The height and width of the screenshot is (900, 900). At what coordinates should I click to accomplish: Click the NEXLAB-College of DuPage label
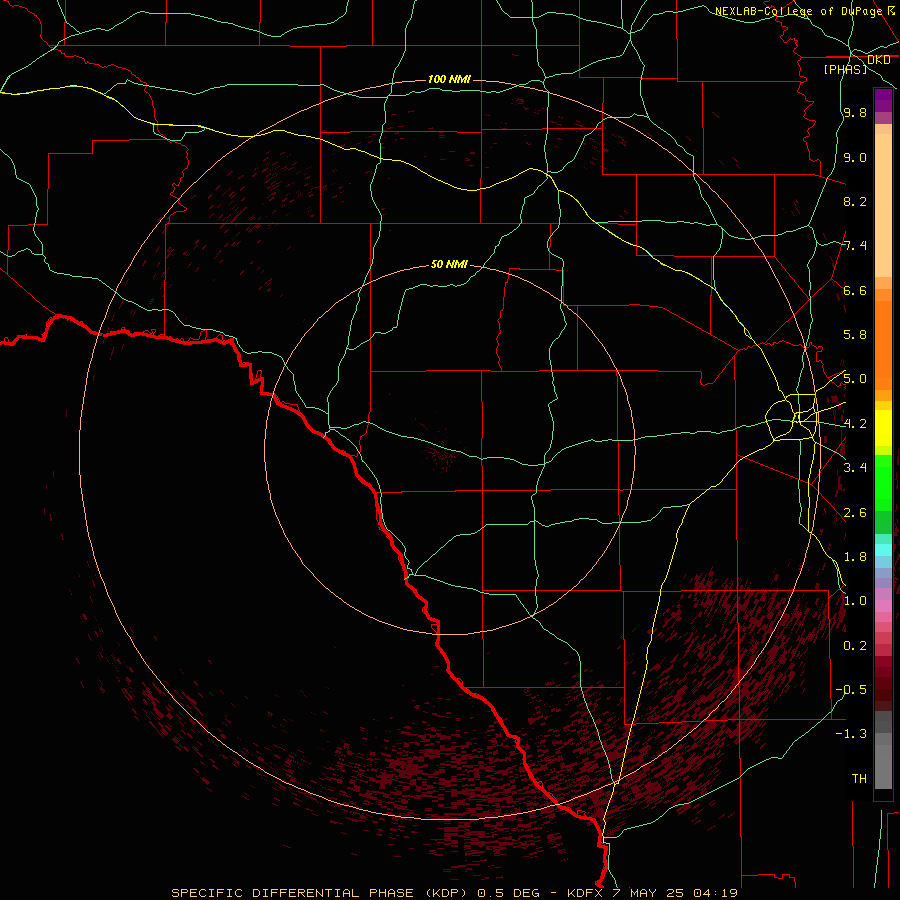(x=798, y=11)
